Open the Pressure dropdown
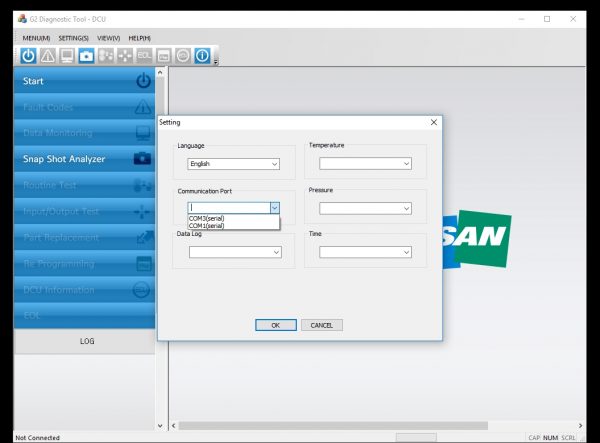The image size is (600, 443). click(365, 208)
